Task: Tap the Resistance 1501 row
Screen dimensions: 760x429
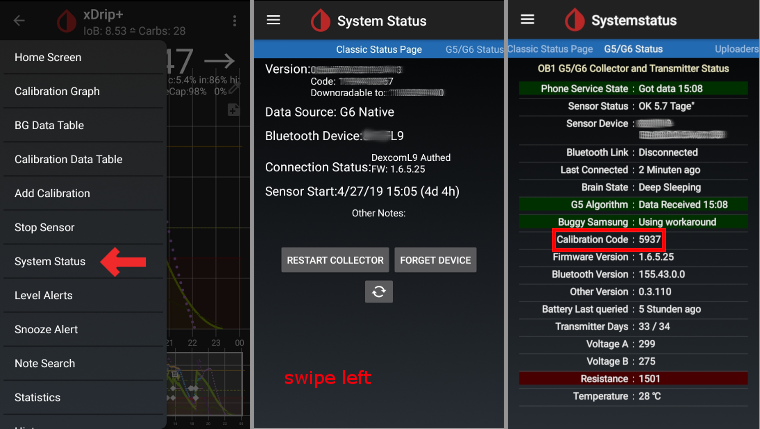Action: [633, 379]
